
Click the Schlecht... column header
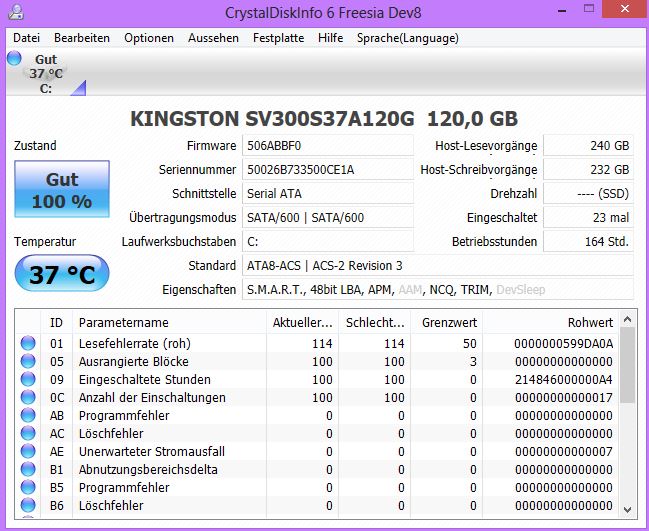click(x=375, y=322)
